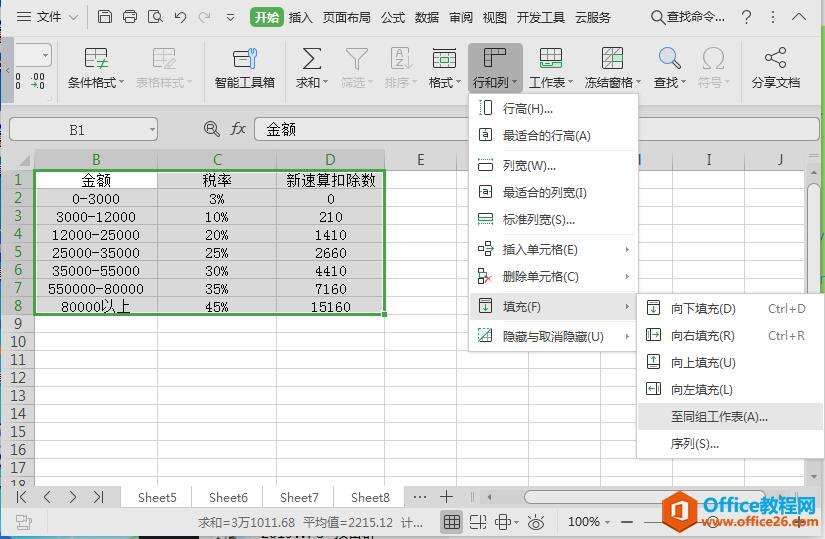This screenshot has width=825, height=539.
Task: Switch to normal grid view in status bar
Action: pos(452,522)
